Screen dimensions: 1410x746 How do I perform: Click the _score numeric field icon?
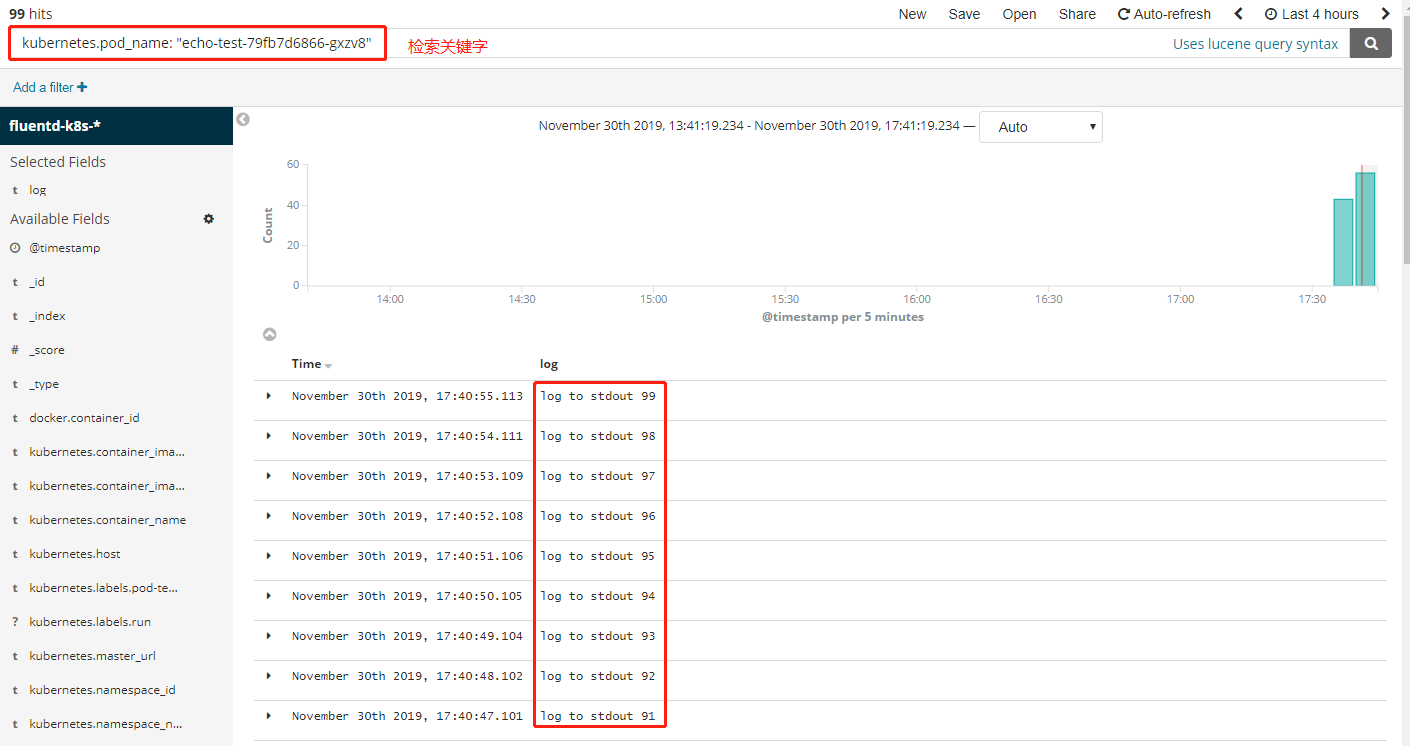(14, 349)
